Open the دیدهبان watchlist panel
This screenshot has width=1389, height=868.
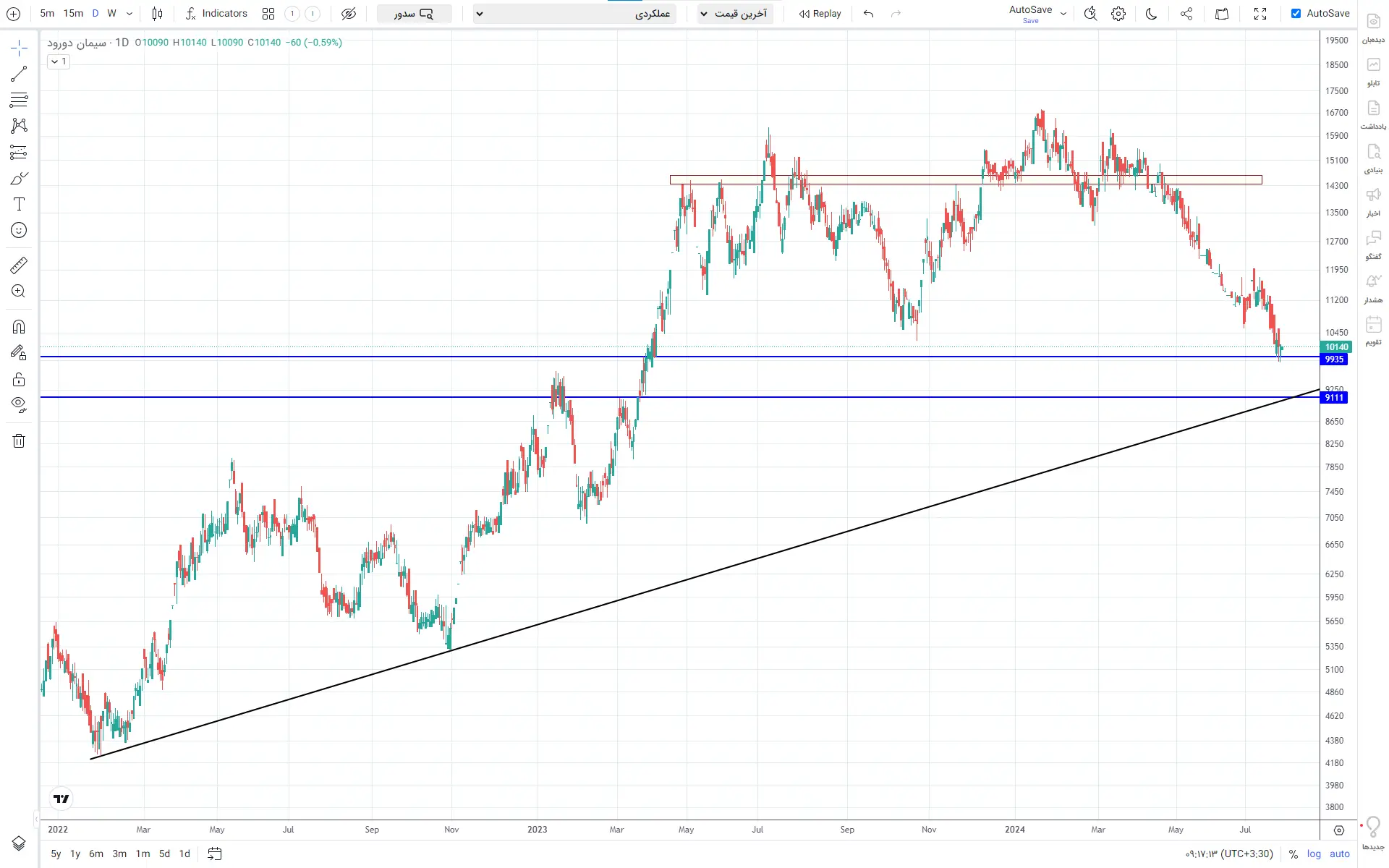pyautogui.click(x=1373, y=28)
